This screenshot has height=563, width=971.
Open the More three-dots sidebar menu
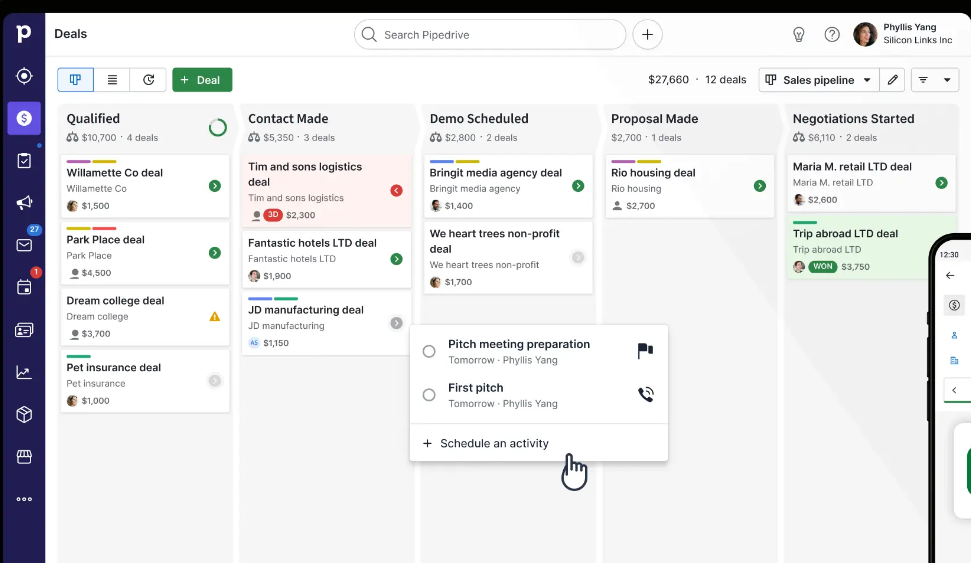pyautogui.click(x=24, y=499)
